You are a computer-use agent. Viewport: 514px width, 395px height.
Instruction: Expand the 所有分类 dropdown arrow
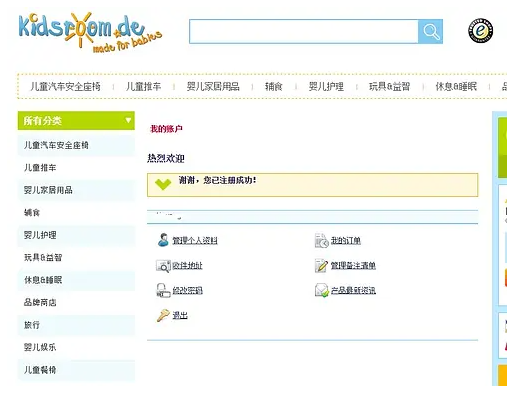(128, 120)
